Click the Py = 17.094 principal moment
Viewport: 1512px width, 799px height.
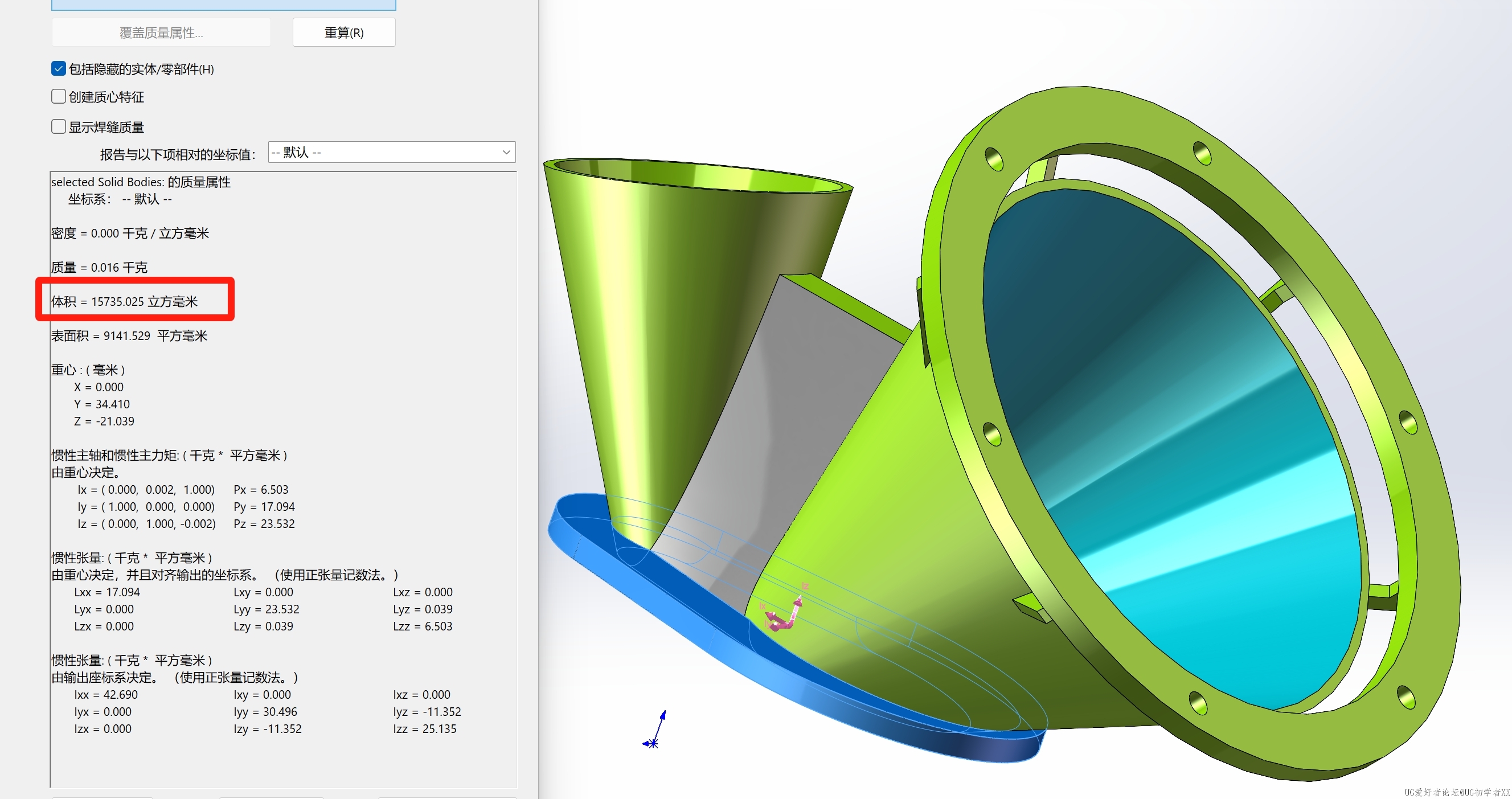pos(264,507)
